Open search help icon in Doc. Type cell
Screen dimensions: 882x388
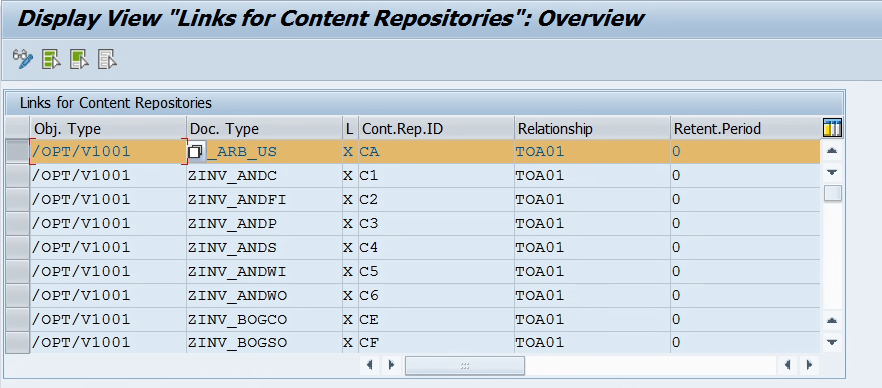[x=196, y=152]
